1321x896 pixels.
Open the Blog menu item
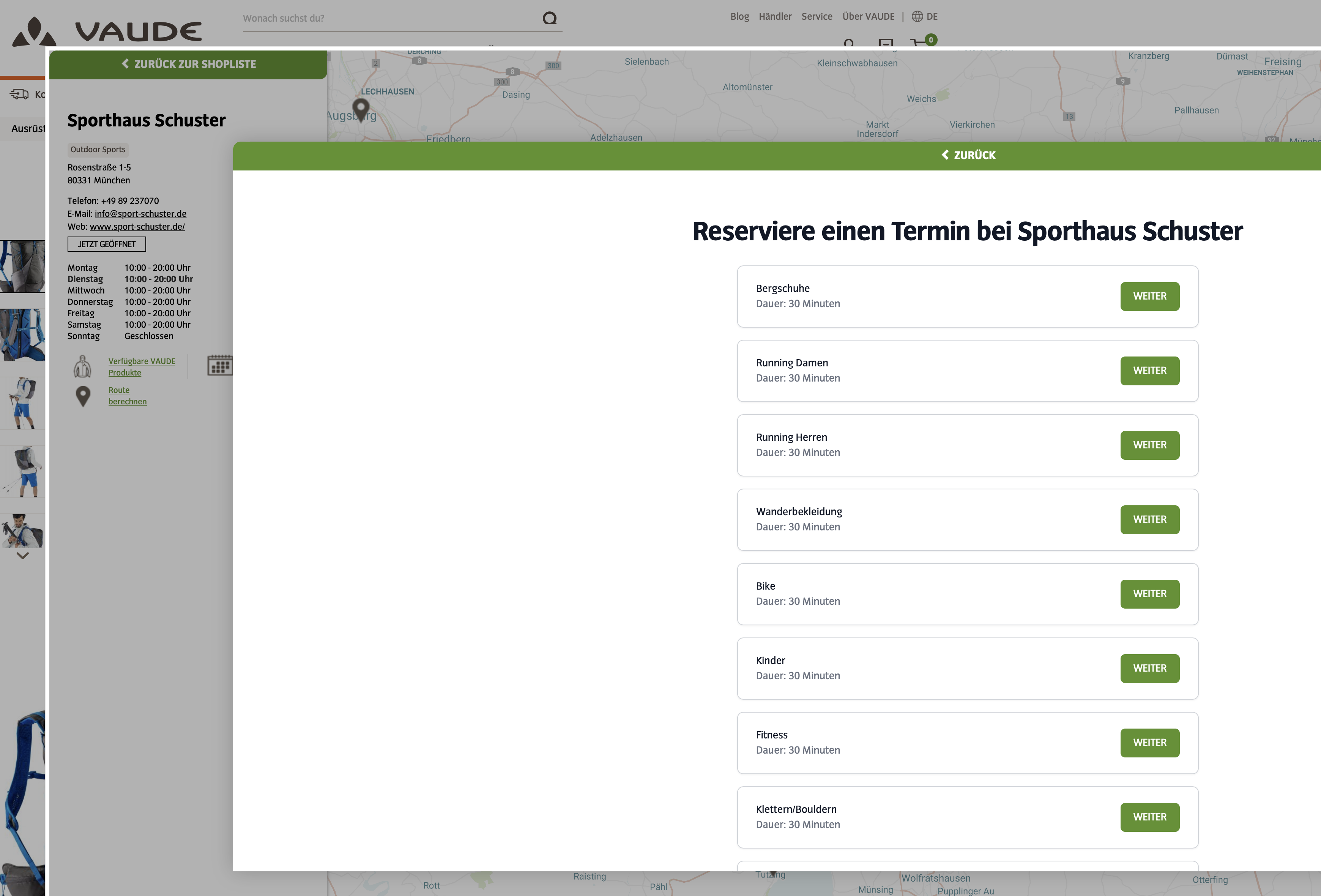pos(739,16)
